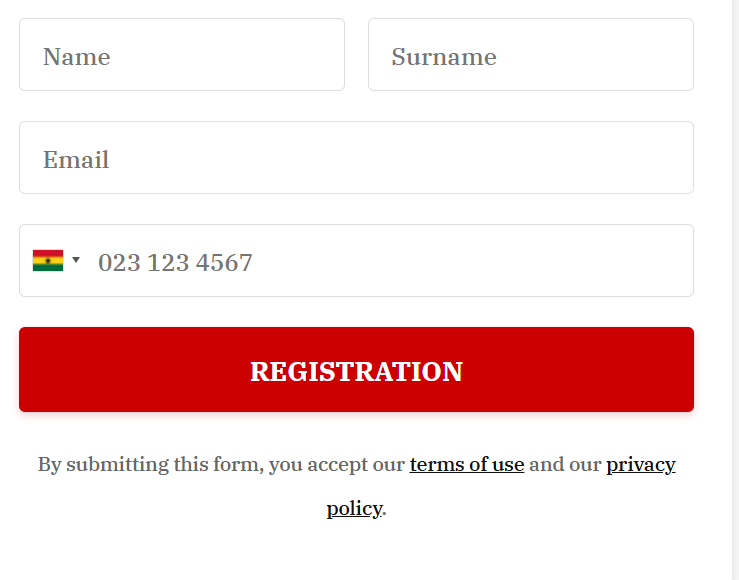Click the Ghana flag icon
739x580 pixels.
48,261
